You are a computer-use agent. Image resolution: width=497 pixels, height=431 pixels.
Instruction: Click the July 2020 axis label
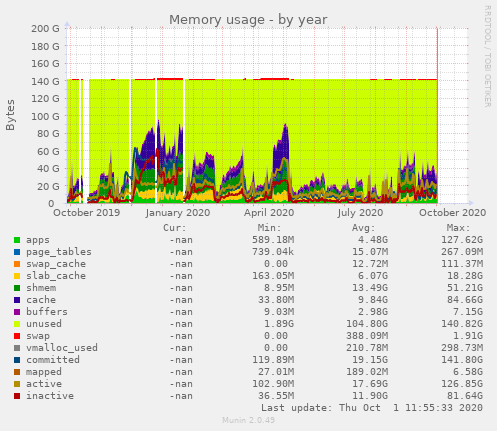pyautogui.click(x=360, y=213)
